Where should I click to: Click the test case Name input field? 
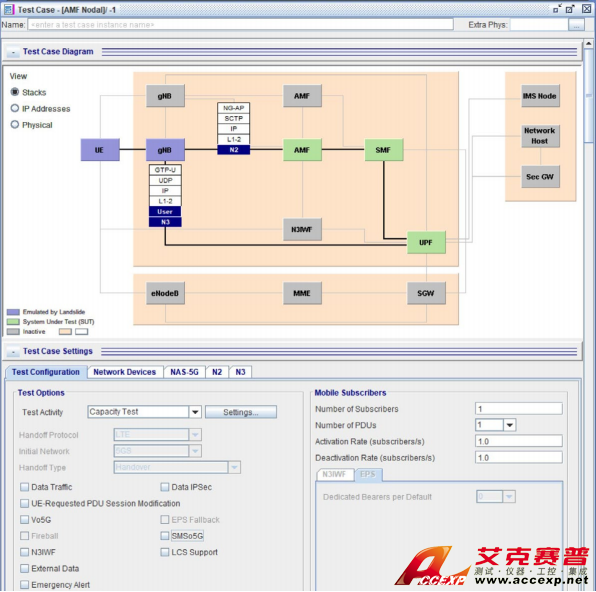(x=240, y=25)
